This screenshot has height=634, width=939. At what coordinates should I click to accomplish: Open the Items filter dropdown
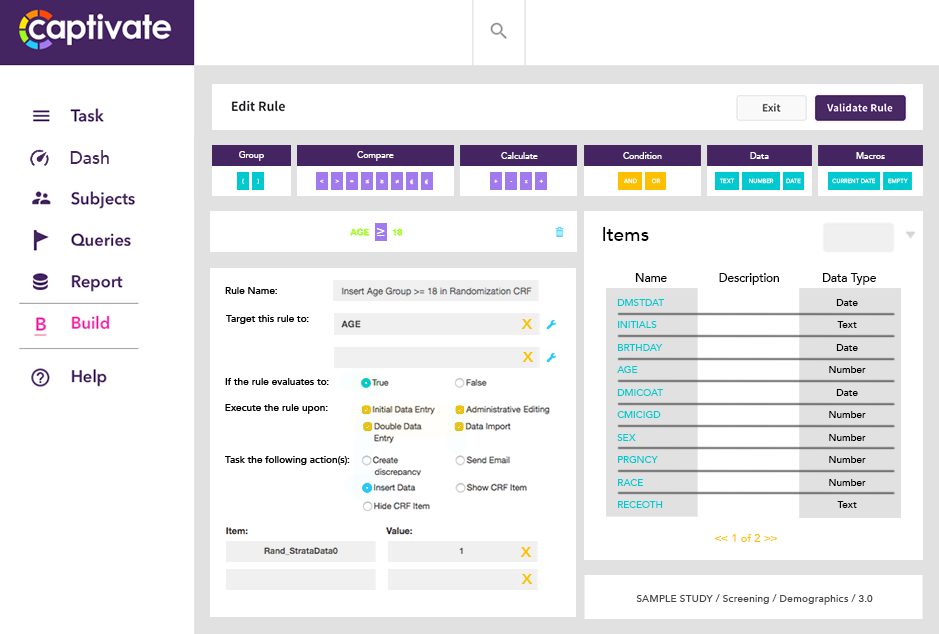(x=910, y=235)
